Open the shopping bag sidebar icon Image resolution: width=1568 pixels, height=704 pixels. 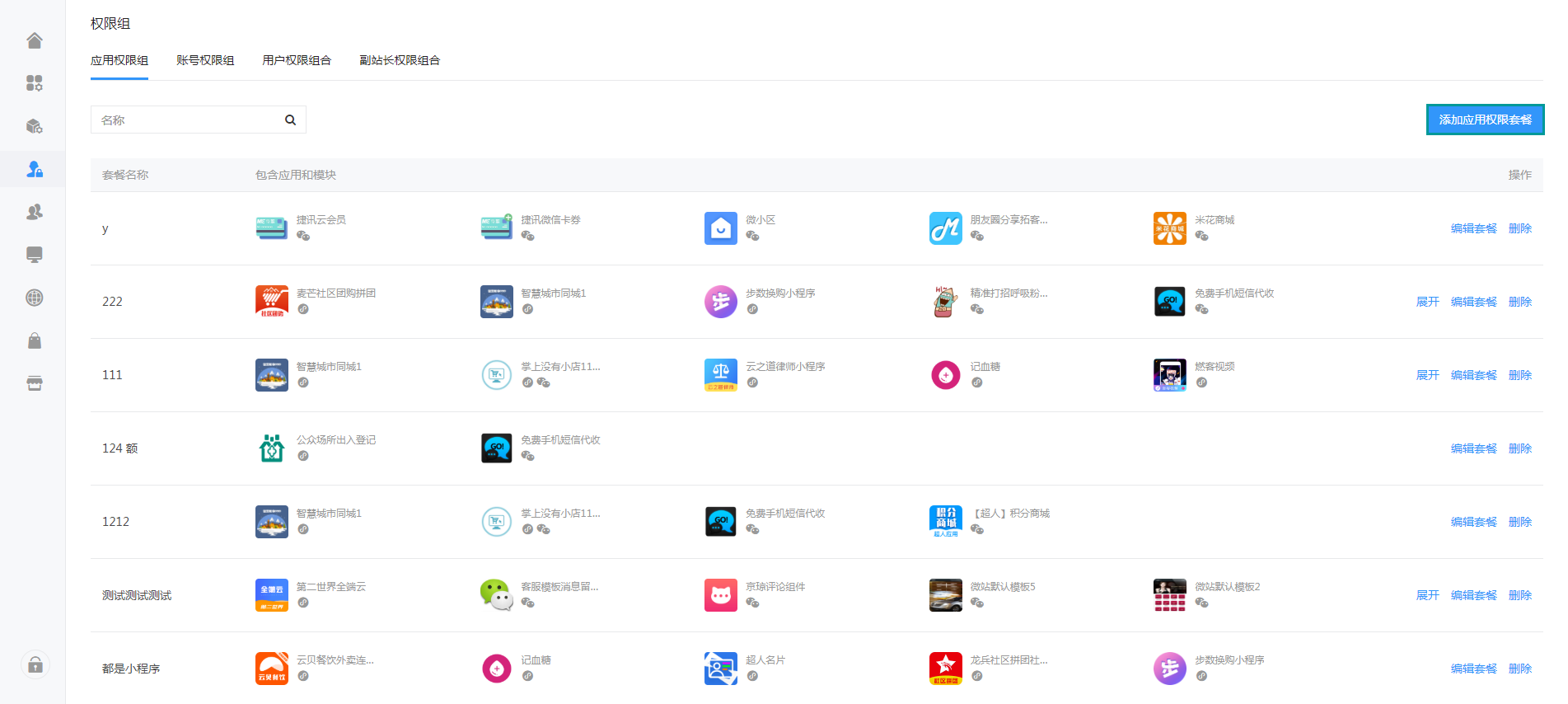pos(35,340)
